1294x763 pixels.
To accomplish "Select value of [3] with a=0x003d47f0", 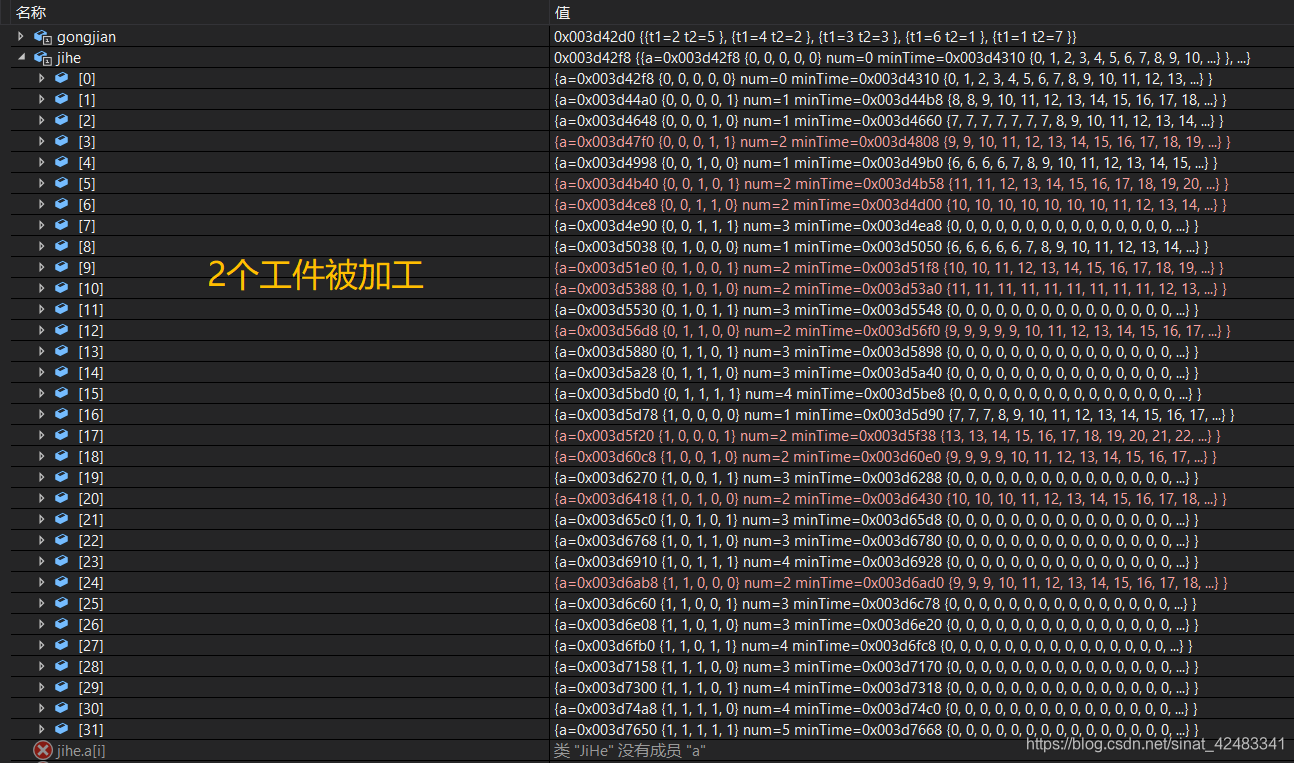I will (x=892, y=141).
